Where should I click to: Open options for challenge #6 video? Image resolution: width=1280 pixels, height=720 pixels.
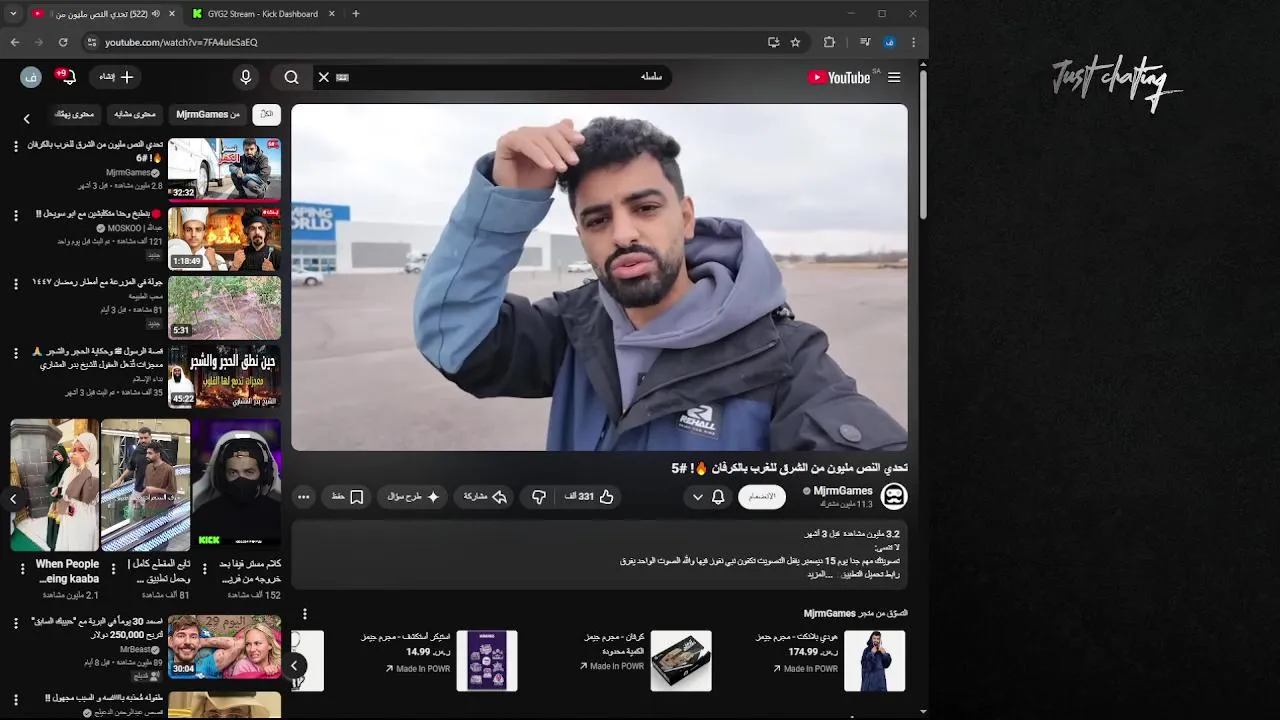(x=15, y=146)
